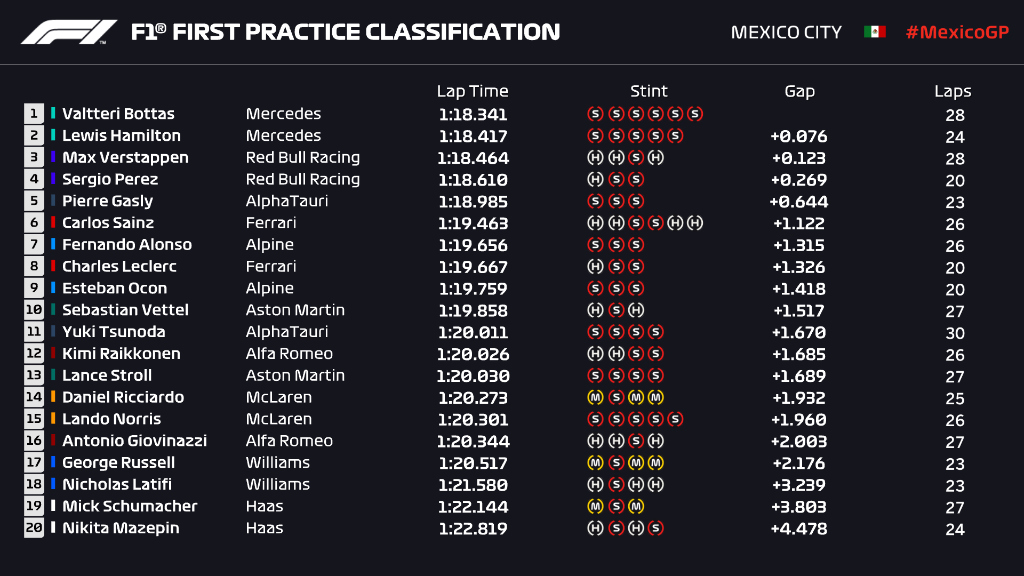
Task: Select driver name Valtteri Bottas
Action: (118, 114)
